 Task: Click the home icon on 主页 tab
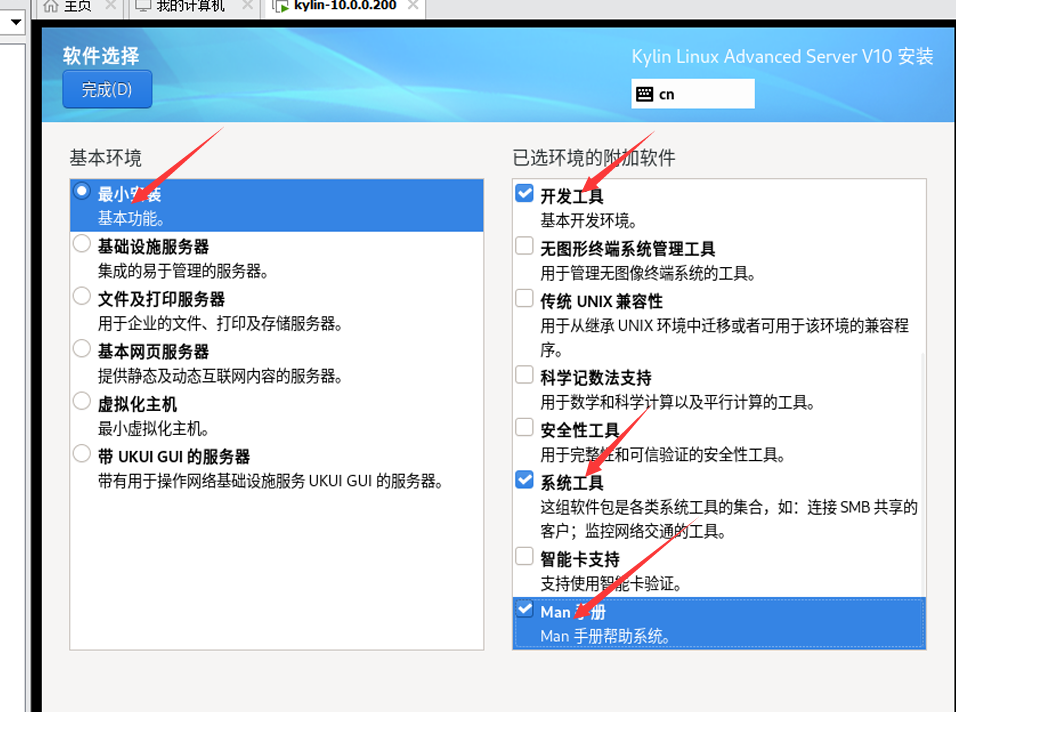coord(51,6)
